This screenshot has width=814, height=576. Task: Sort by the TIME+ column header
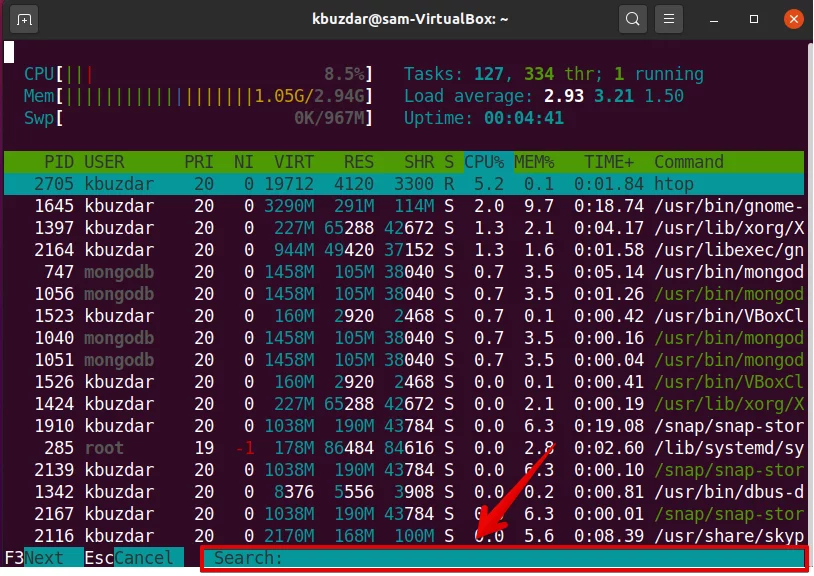pyautogui.click(x=609, y=162)
